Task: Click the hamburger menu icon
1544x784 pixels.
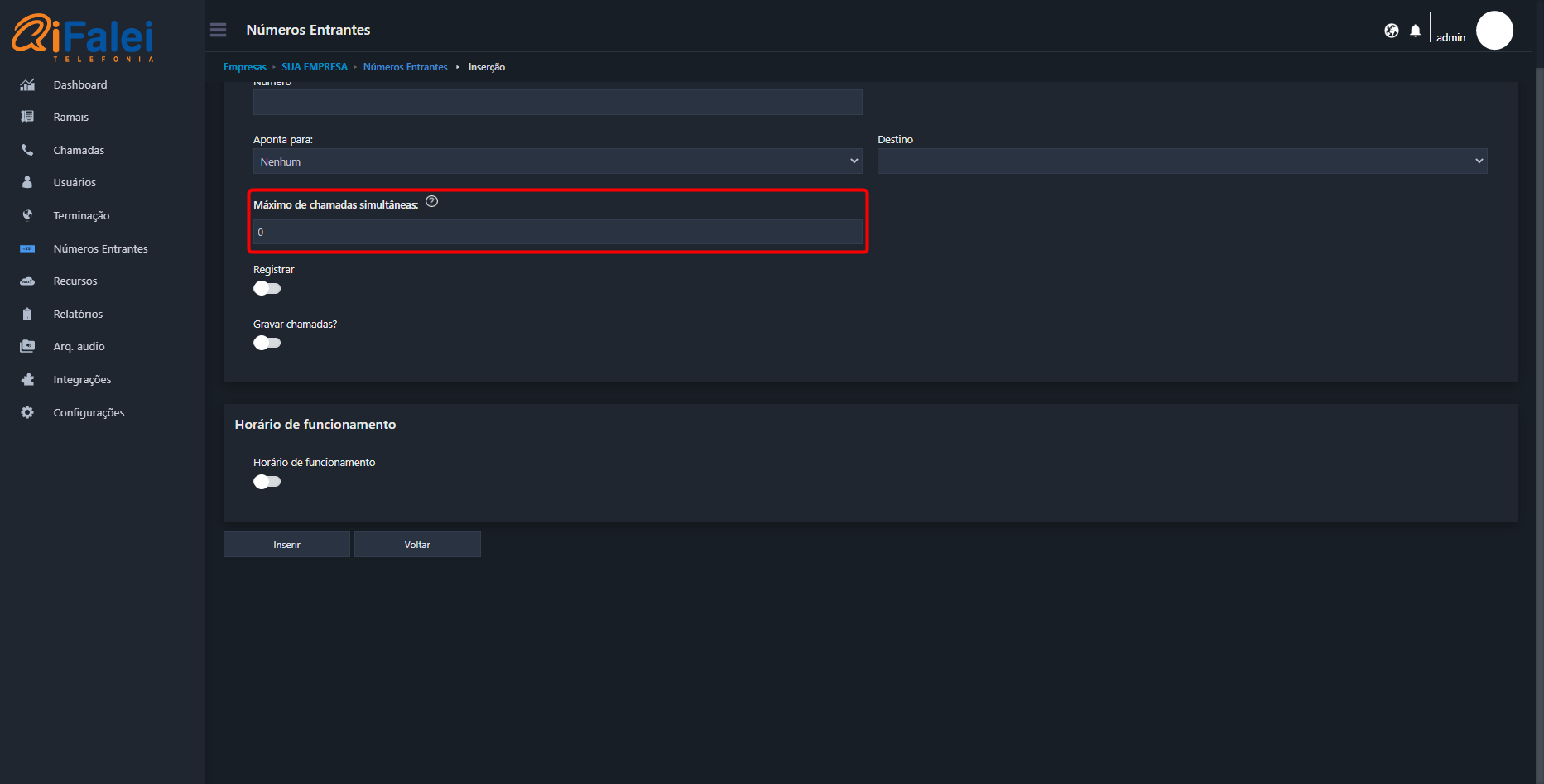Action: pos(218,30)
